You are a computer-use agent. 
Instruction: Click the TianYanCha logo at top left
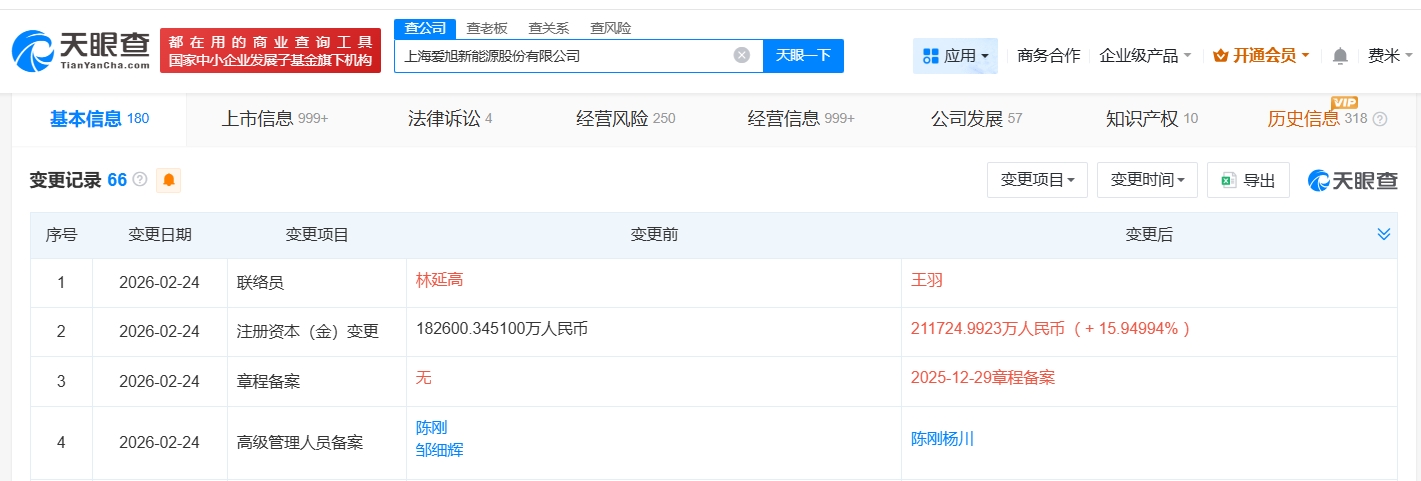click(x=80, y=50)
